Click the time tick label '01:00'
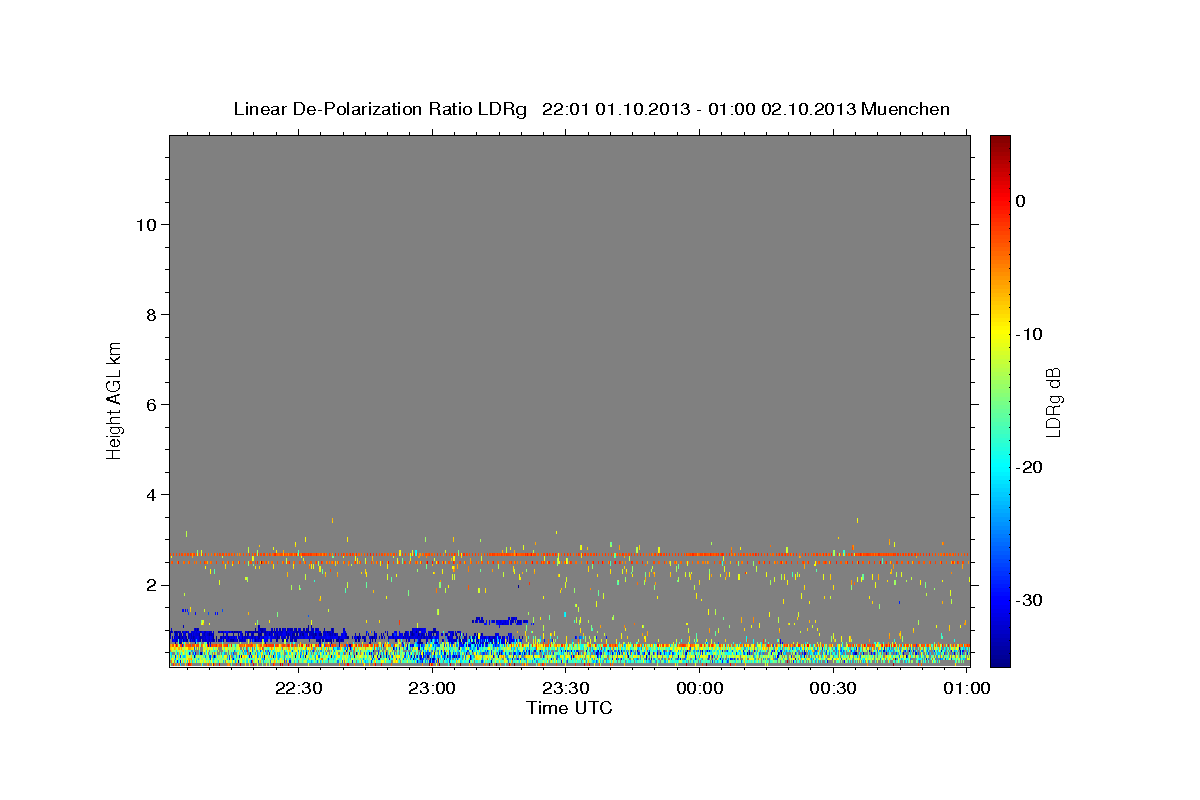The image size is (1200, 800). (x=967, y=688)
